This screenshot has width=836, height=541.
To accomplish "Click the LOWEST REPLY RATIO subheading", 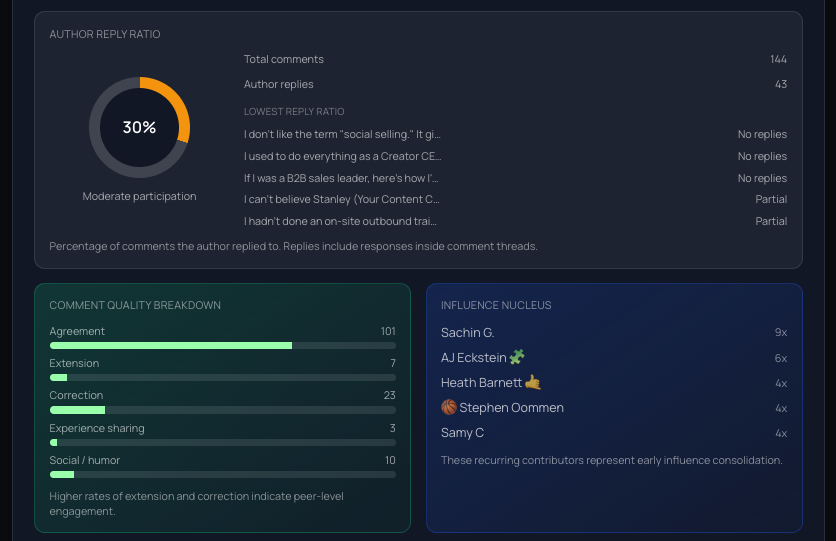I will click(294, 111).
